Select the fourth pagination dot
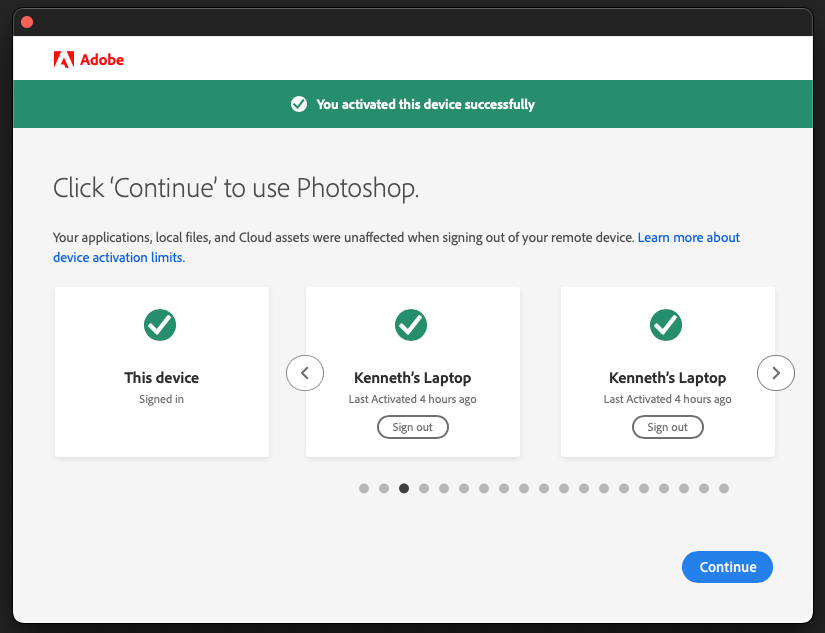Screen dimensions: 825x633 pos(424,488)
